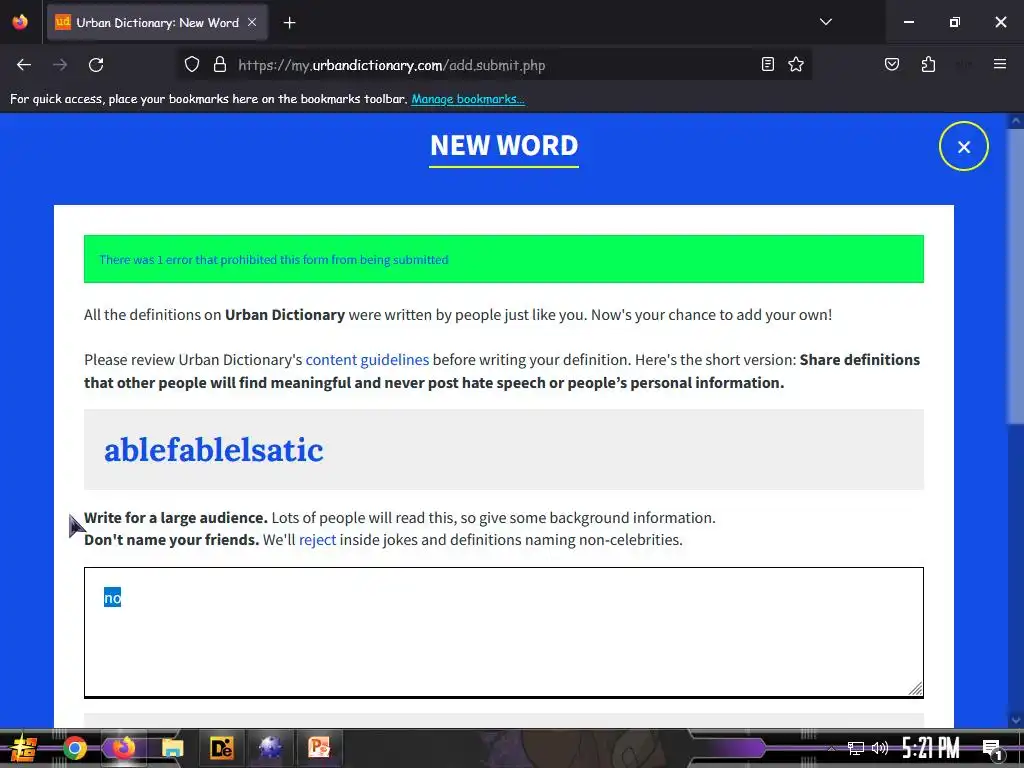Open the tracking protection shield icon
Image resolution: width=1024 pixels, height=768 pixels.
point(191,65)
